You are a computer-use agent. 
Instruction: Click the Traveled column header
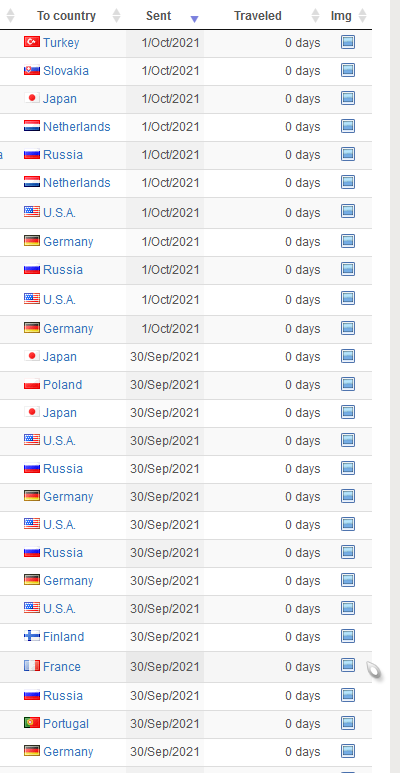pyautogui.click(x=258, y=16)
